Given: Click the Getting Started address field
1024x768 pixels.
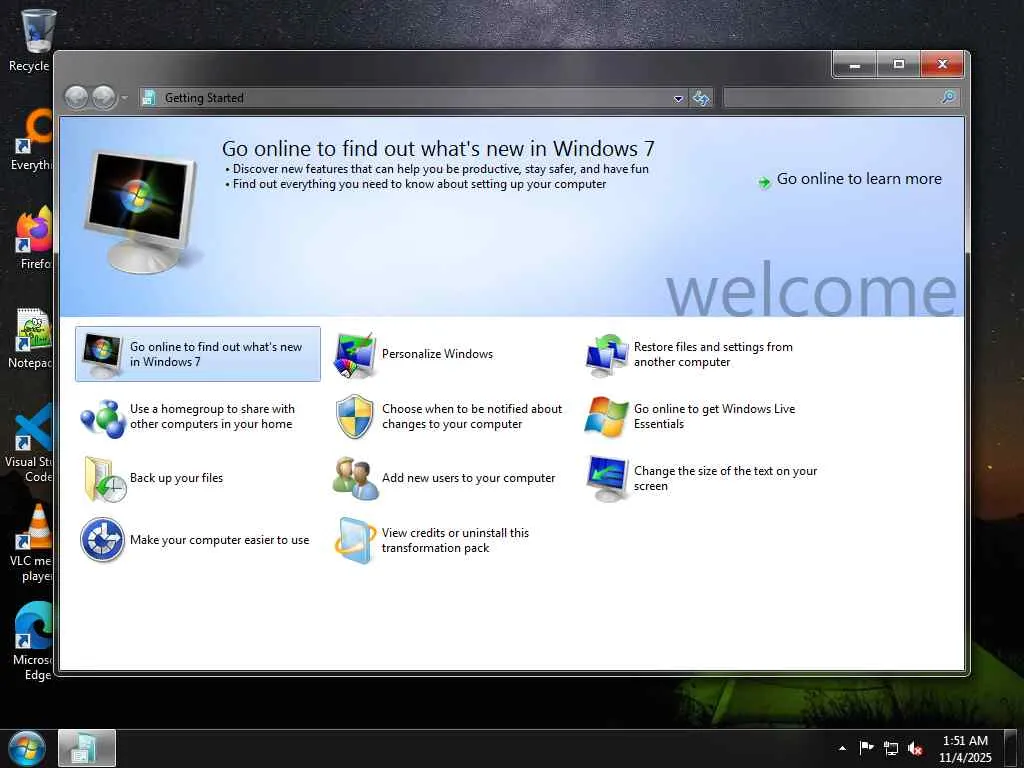Looking at the screenshot, I should 415,98.
